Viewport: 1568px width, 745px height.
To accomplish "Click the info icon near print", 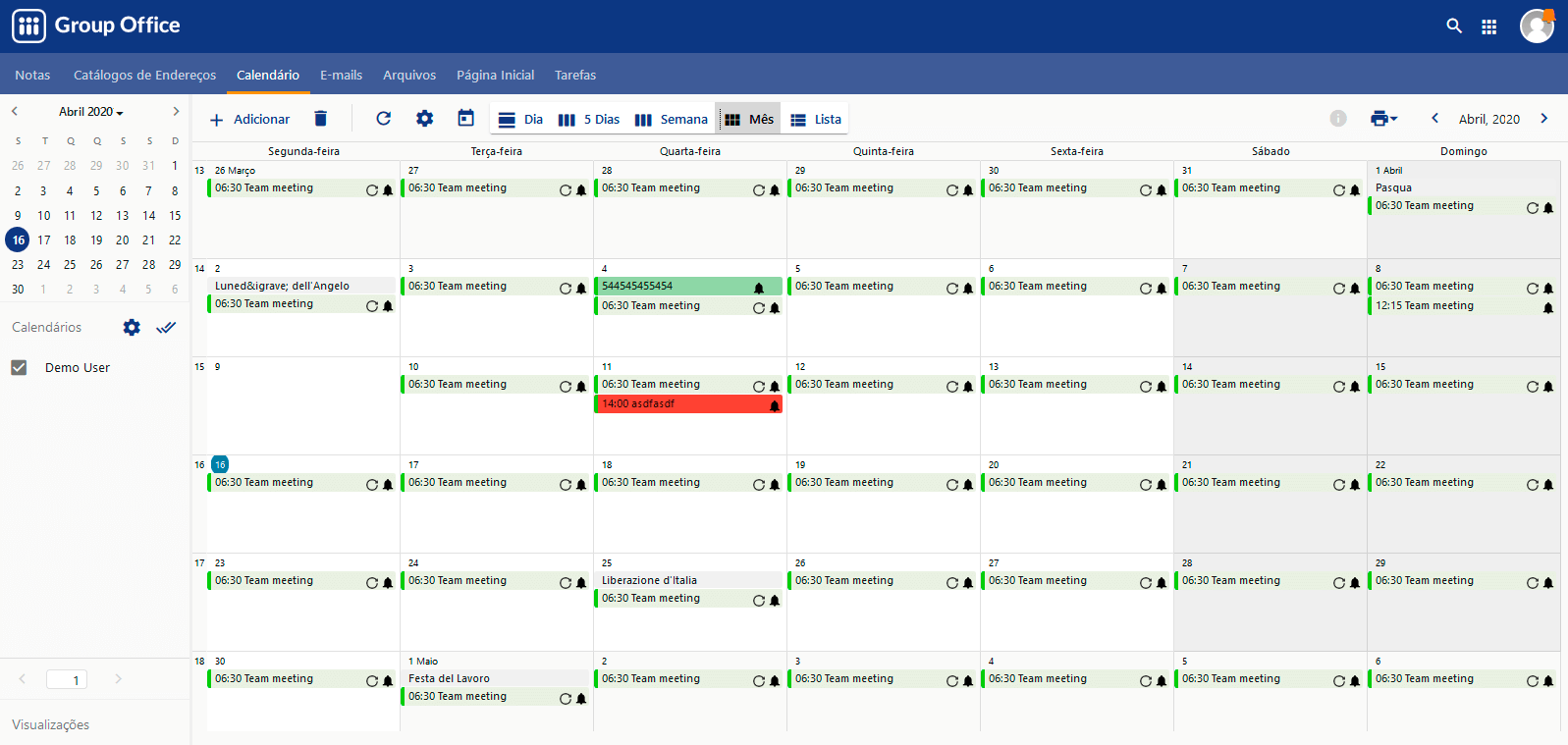I will (x=1338, y=119).
